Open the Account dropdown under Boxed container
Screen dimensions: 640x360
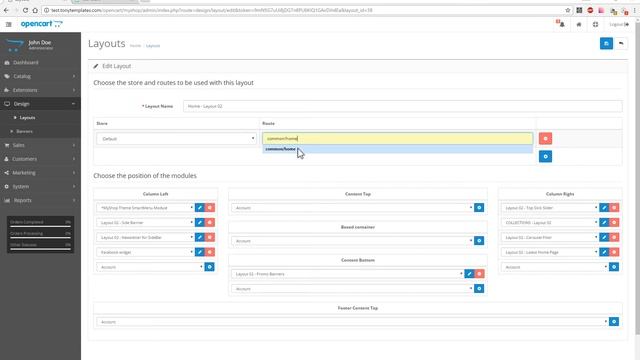352,241
